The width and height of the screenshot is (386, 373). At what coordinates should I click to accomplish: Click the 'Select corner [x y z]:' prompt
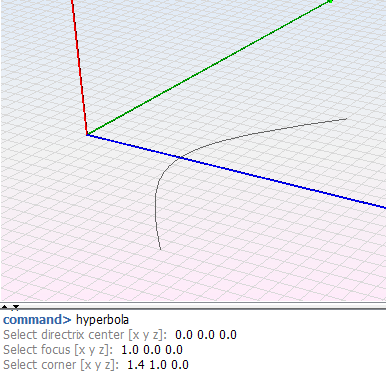(61, 365)
